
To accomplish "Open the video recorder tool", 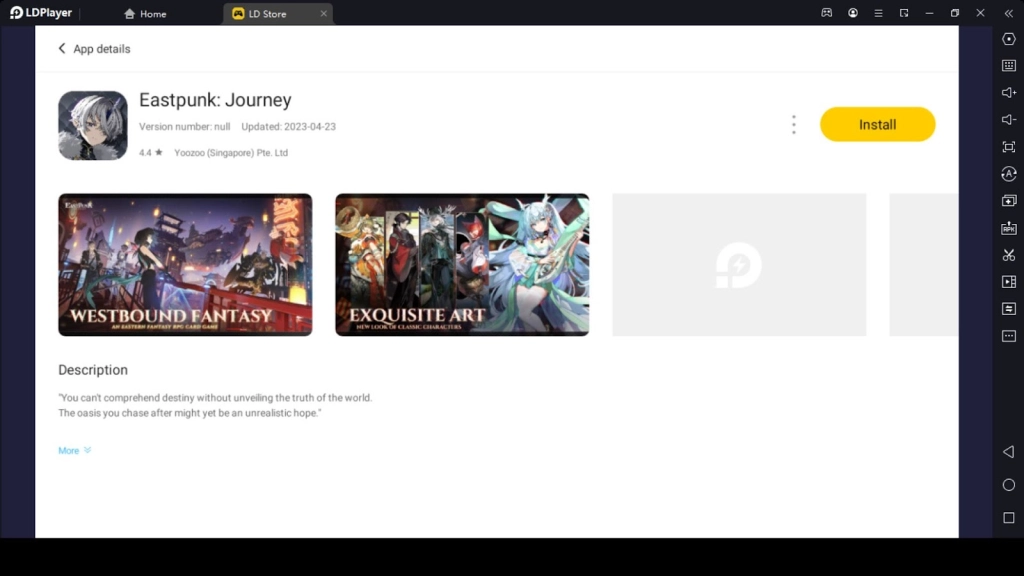I will pos(1009,282).
